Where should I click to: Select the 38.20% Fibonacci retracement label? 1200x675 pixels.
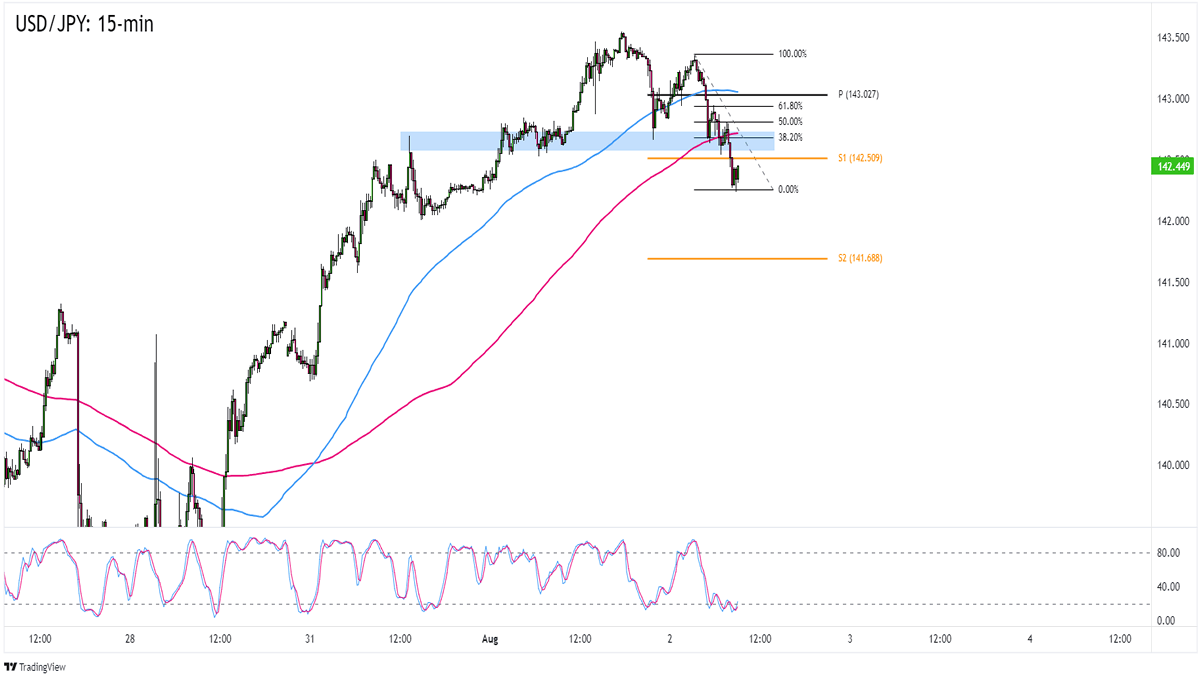[789, 137]
